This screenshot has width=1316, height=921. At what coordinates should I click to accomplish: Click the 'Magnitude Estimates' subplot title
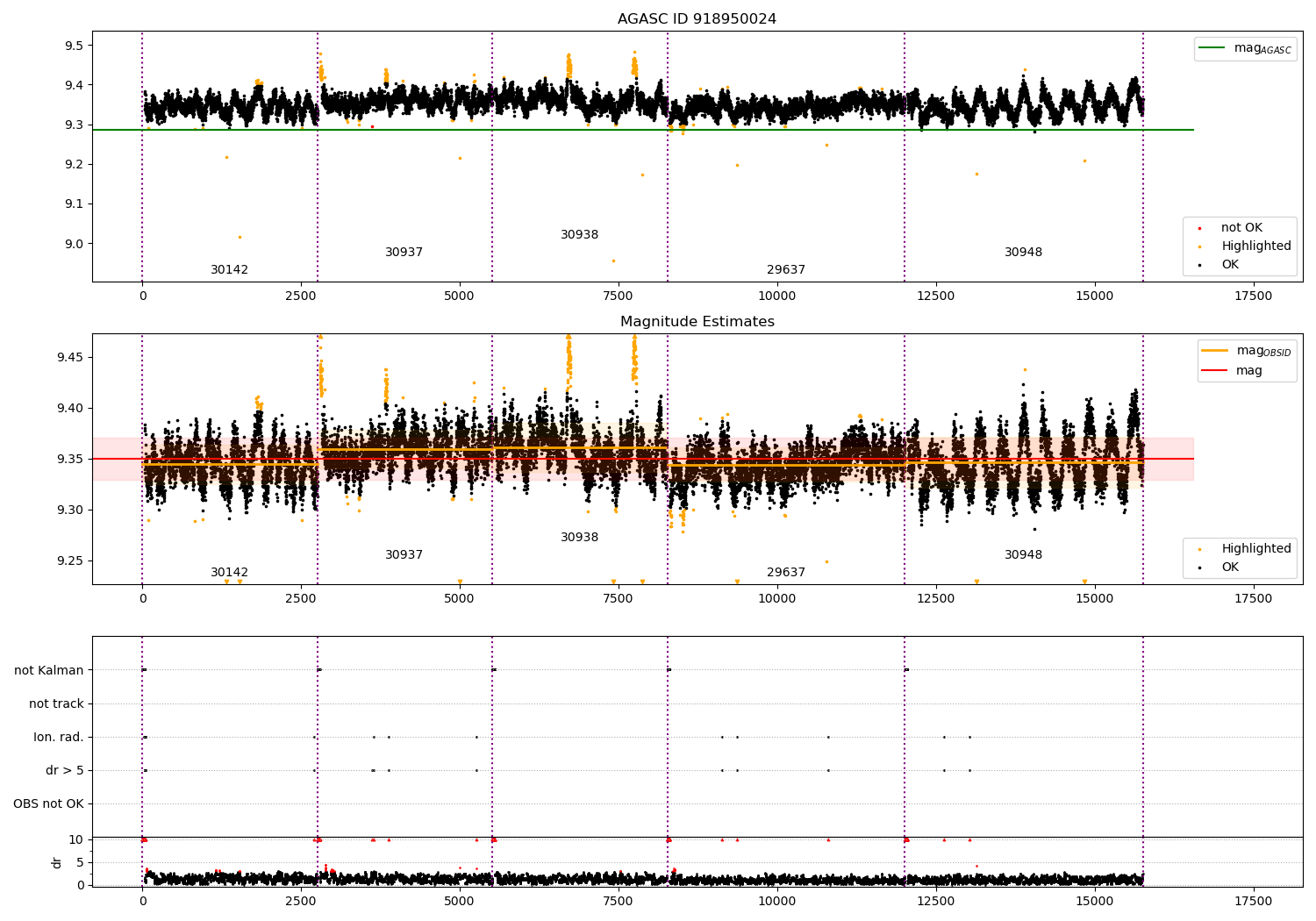[697, 322]
